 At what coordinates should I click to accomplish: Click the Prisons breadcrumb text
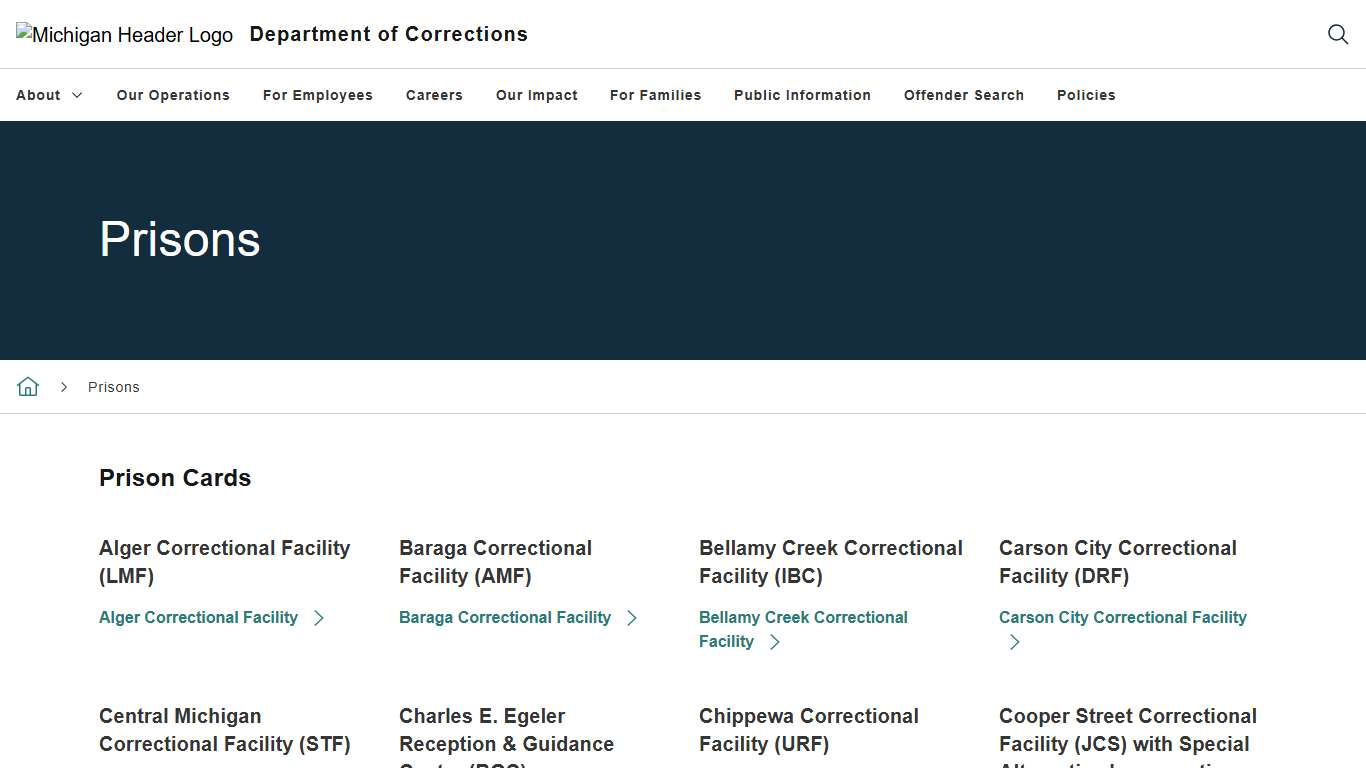(x=114, y=387)
